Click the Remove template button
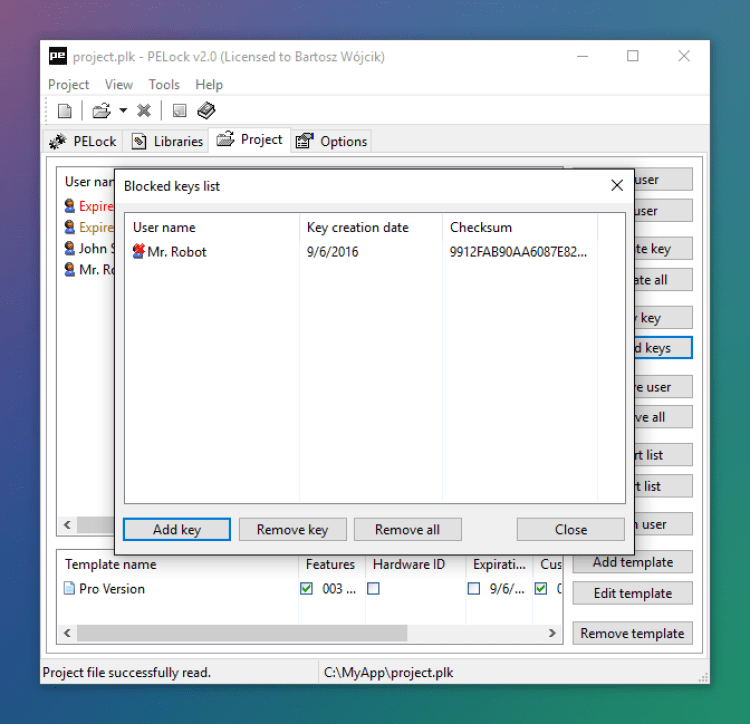Screen dimensions: 750x724 [632, 633]
